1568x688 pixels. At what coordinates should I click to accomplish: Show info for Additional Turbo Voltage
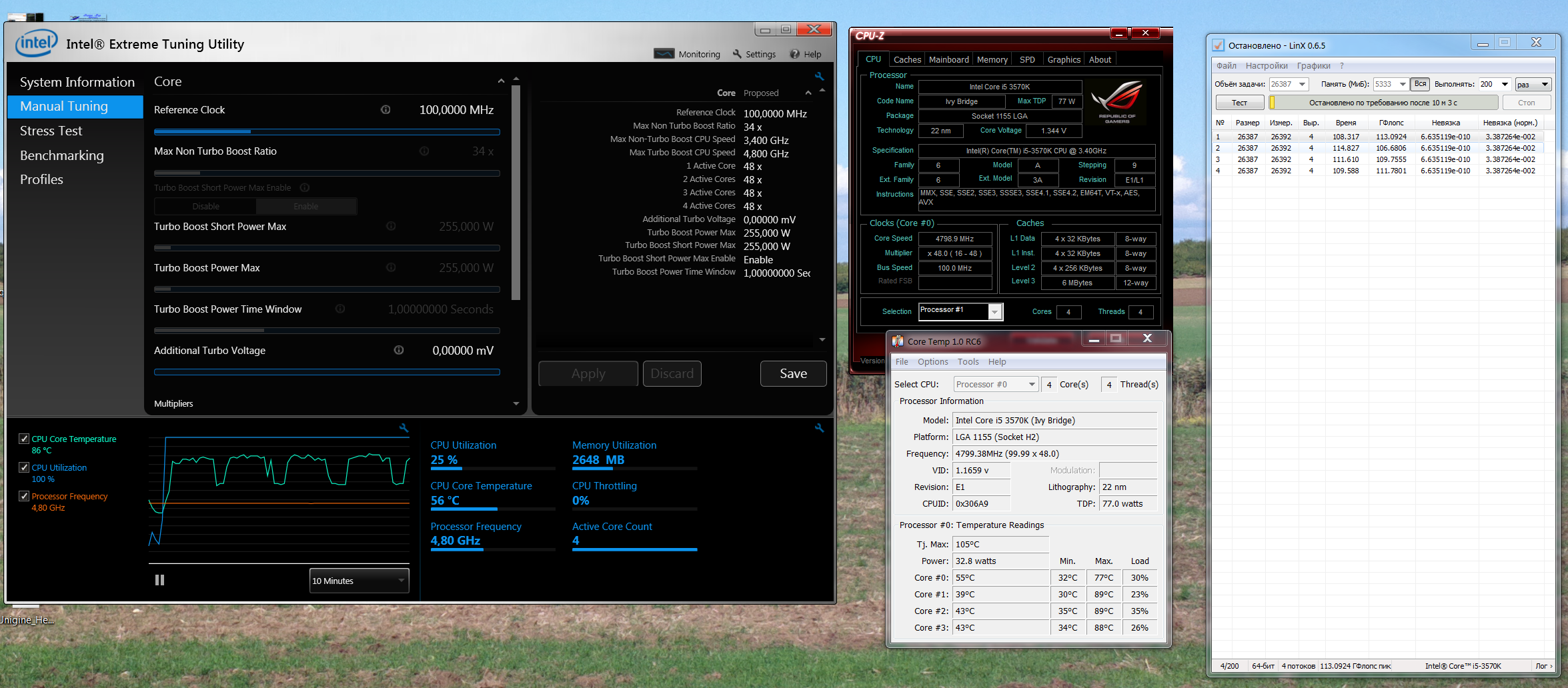click(399, 350)
